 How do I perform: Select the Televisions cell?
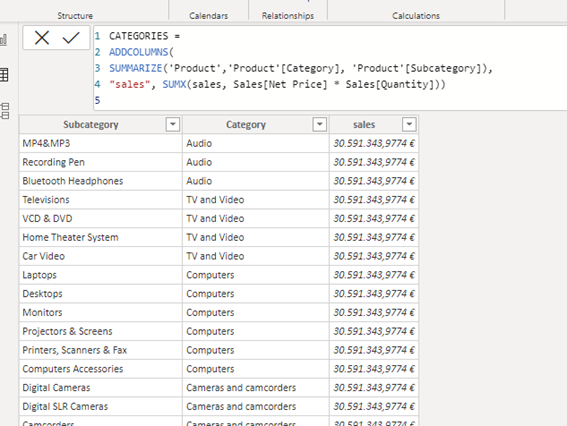tap(101, 200)
